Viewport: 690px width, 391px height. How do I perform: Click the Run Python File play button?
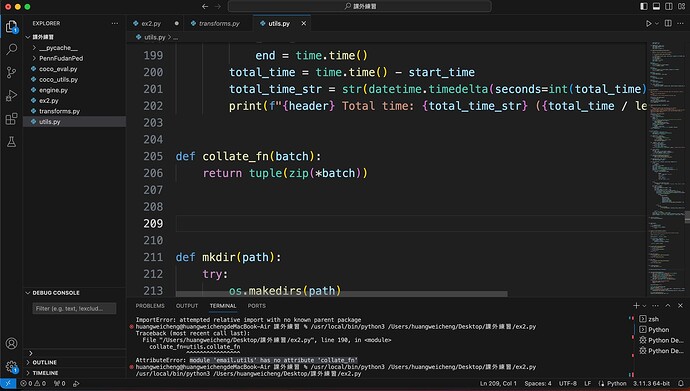648,23
